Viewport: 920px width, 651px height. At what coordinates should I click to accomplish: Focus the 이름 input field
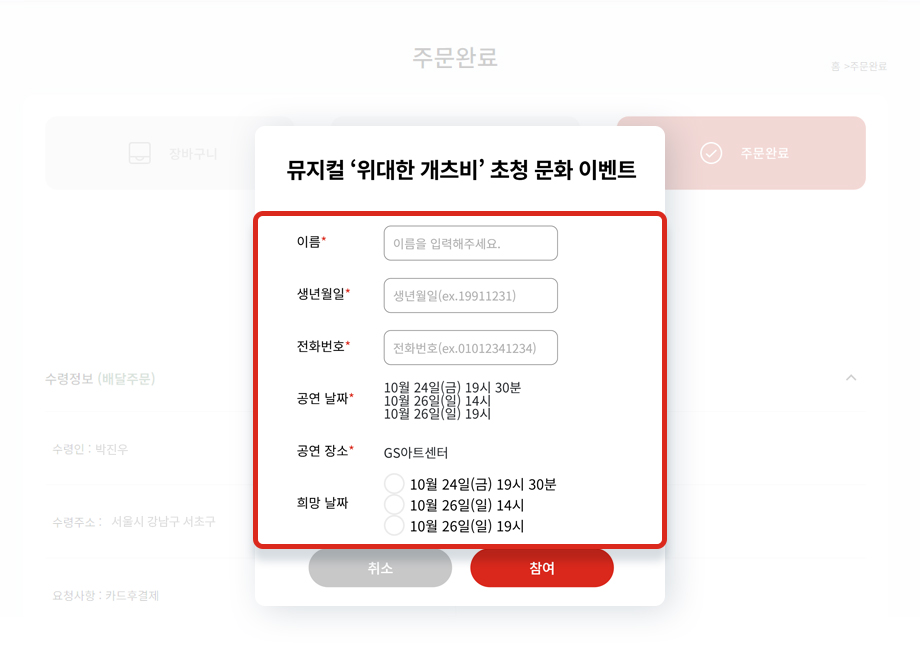tap(471, 243)
